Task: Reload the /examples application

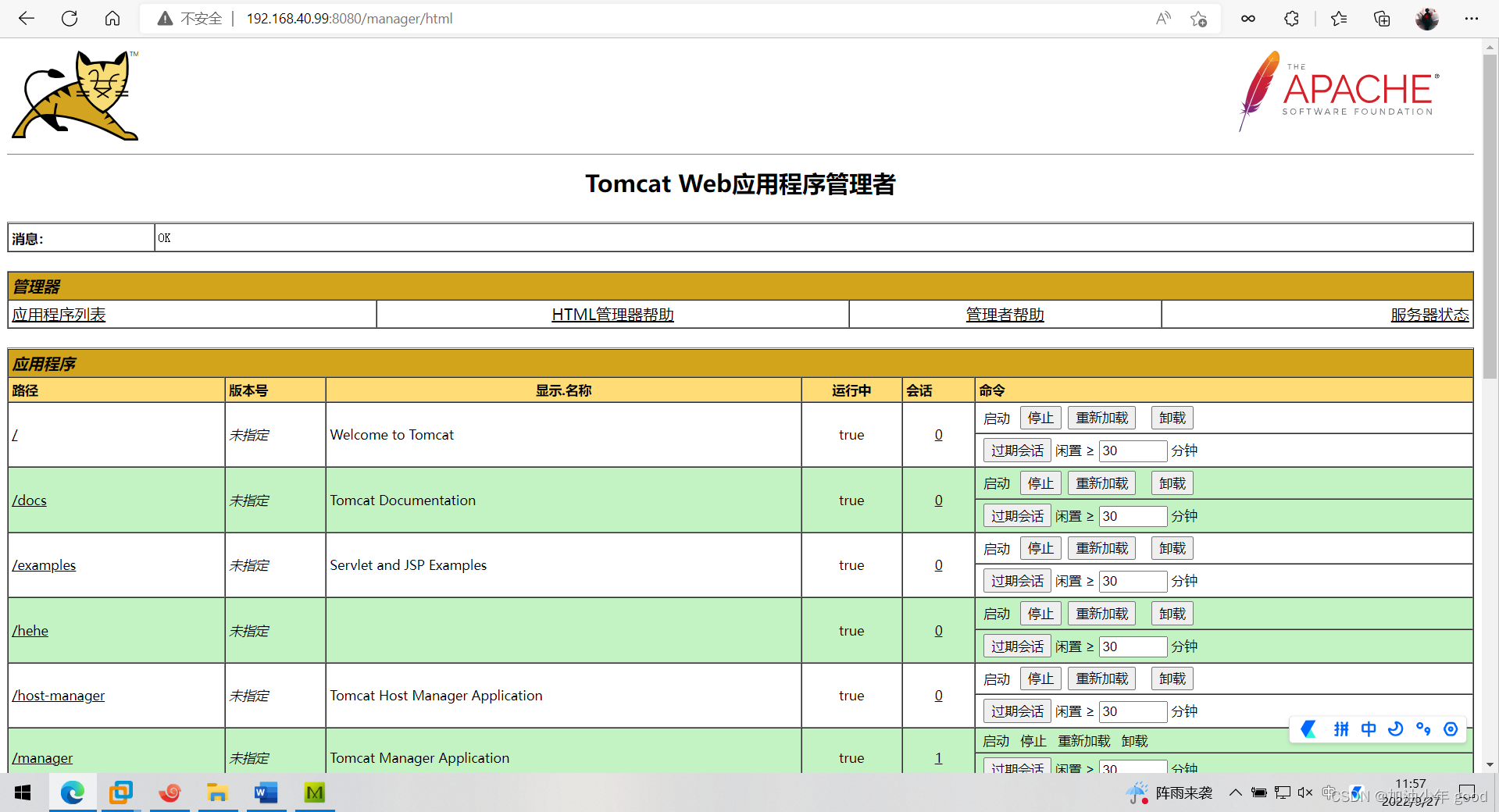Action: click(1102, 549)
